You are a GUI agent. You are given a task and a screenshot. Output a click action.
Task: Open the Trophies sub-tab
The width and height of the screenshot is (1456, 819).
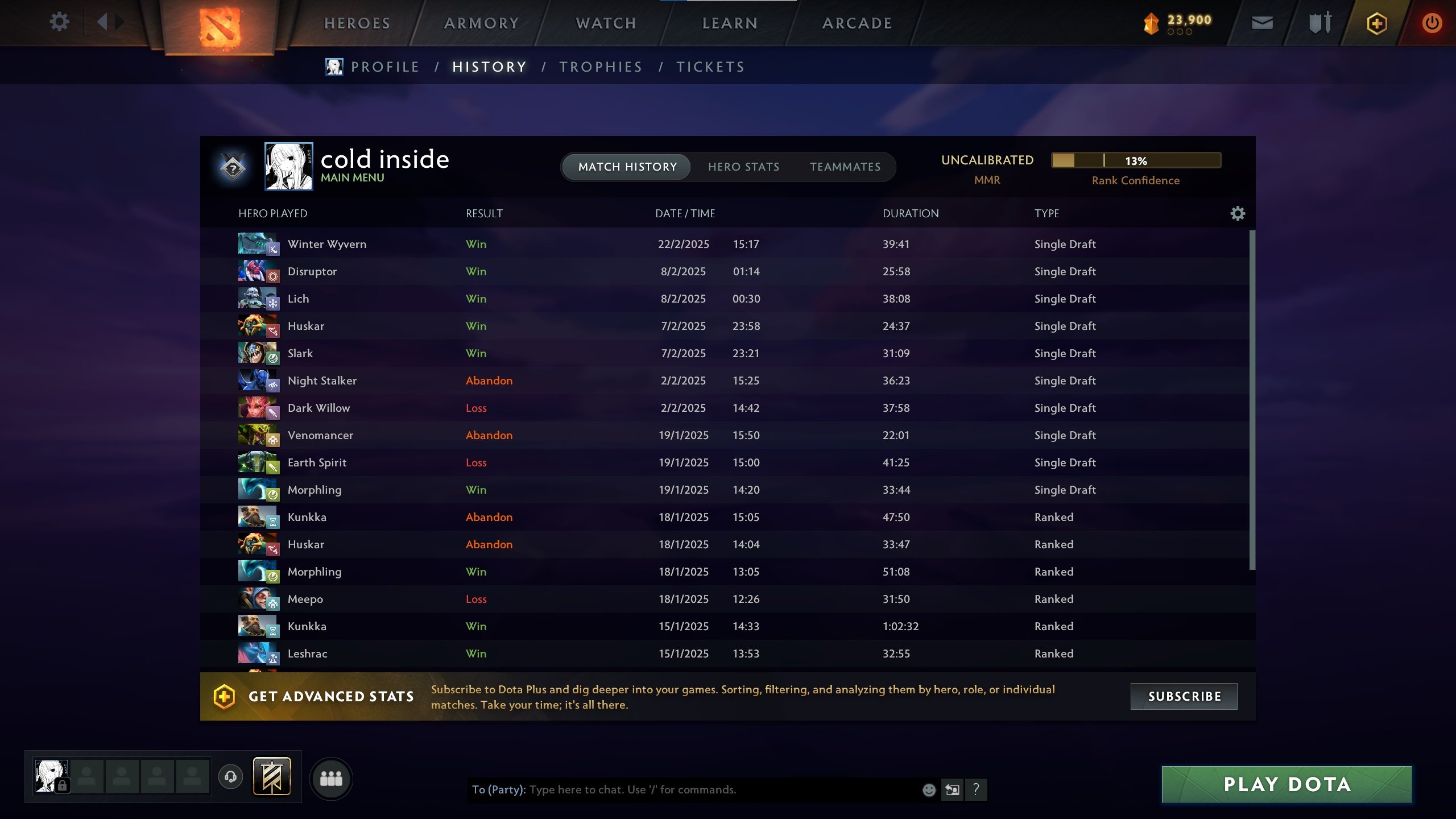coord(601,67)
